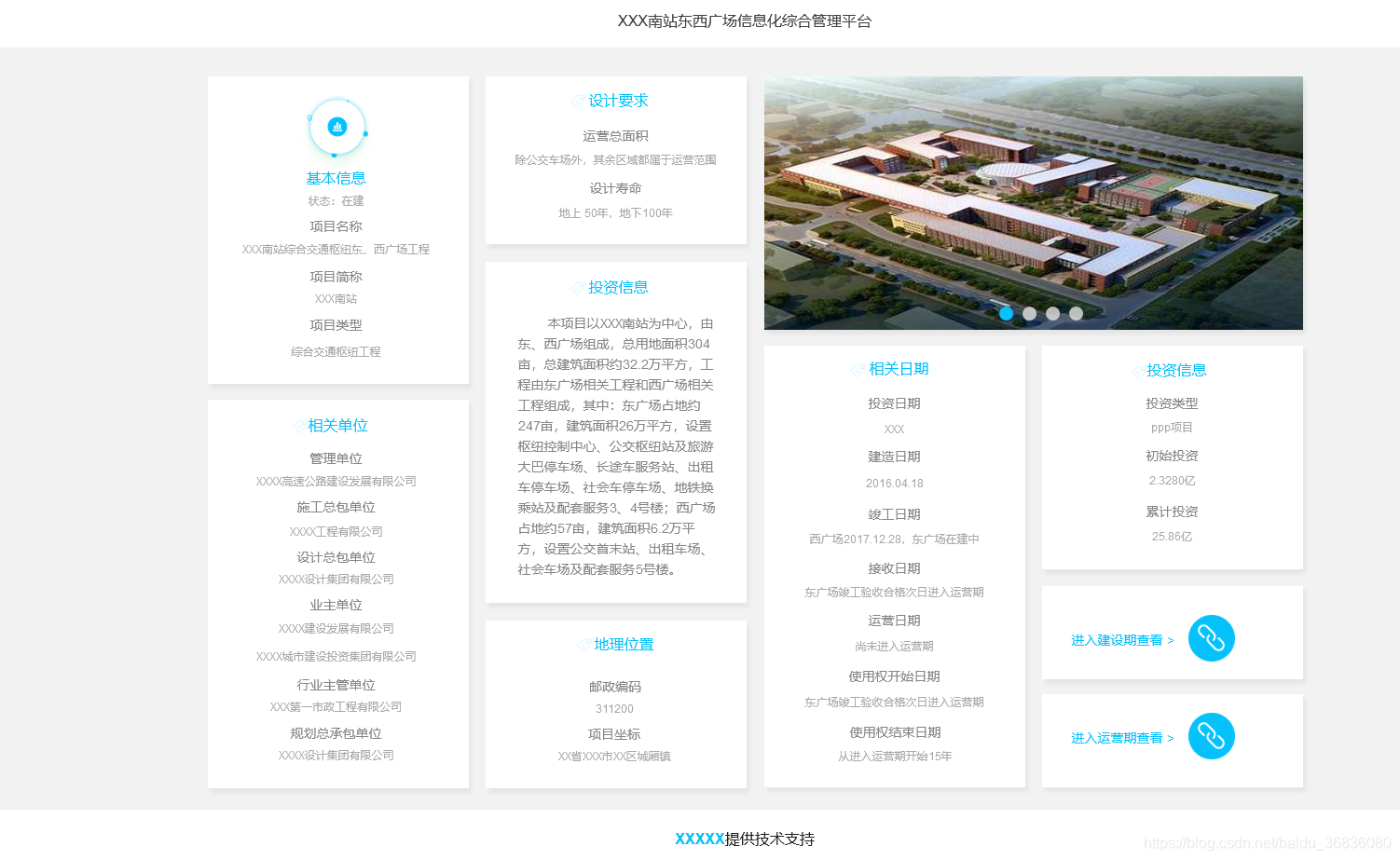Click the ppp项目 investment type value
The width and height of the screenshot is (1400, 860).
click(x=1172, y=428)
